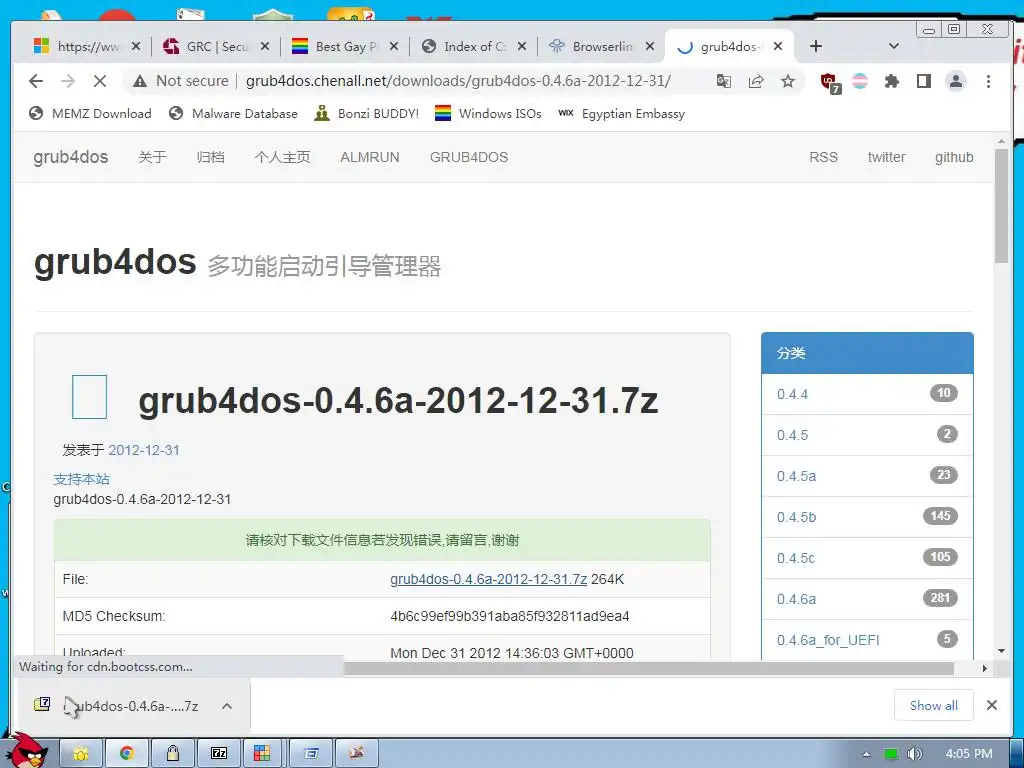Open Bonzi BUDDY! bookmark
Viewport: 1024px width, 768px height.
coord(366,114)
